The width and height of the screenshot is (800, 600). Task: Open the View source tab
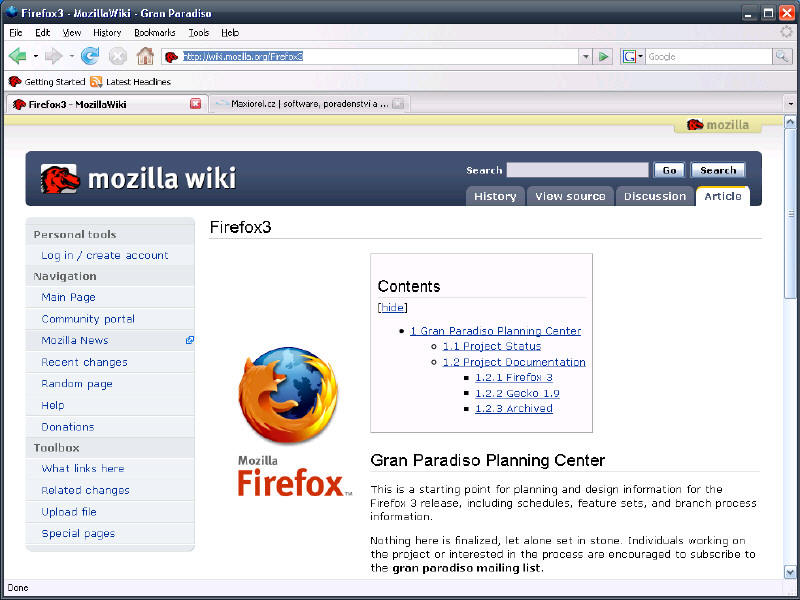pyautogui.click(x=570, y=196)
